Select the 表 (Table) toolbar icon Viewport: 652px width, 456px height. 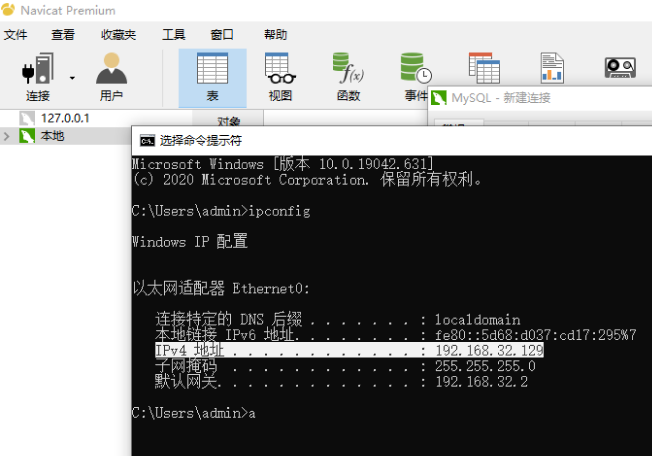(212, 69)
